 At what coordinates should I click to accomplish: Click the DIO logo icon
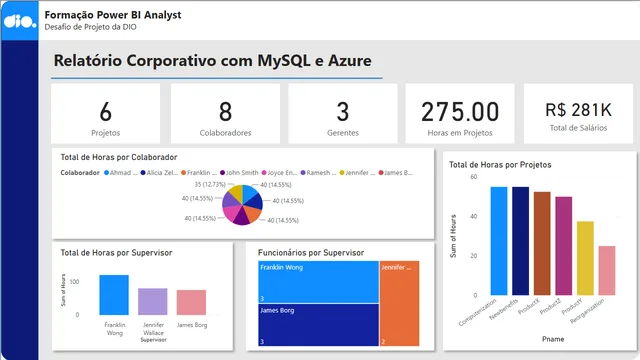(x=20, y=20)
